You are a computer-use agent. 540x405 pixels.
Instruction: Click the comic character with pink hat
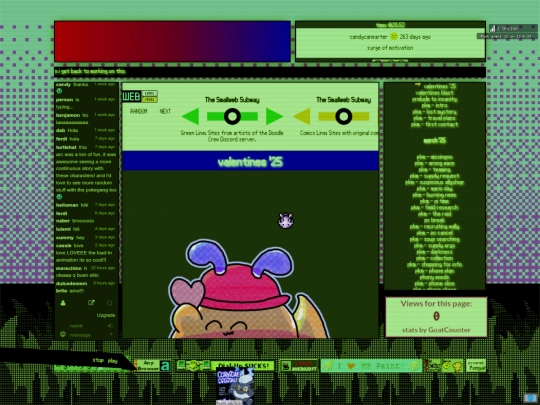[x=249, y=289]
